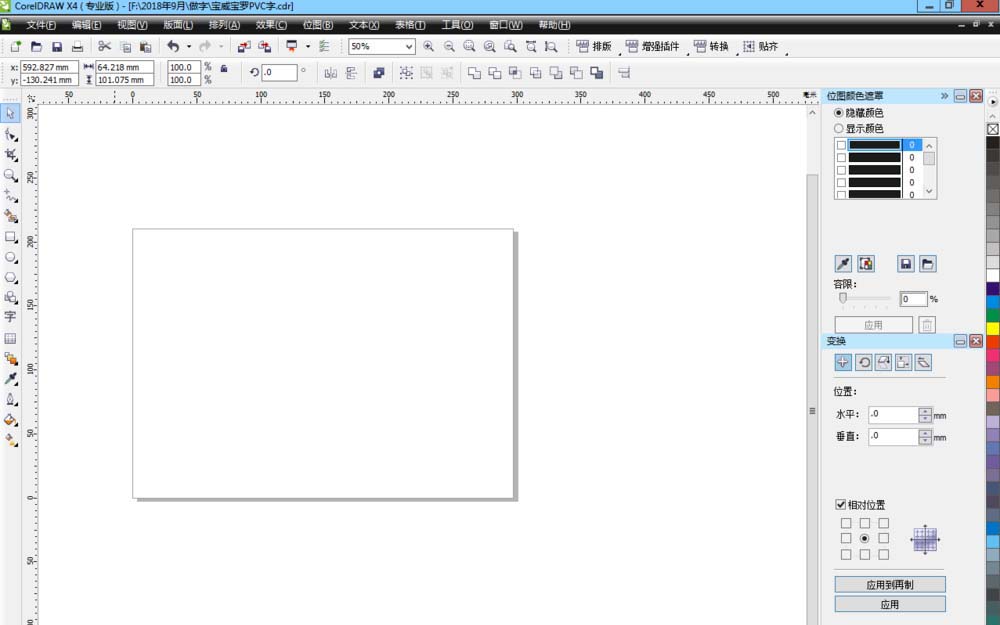
Task: Select the Pick tool in toolbox
Action: (10, 114)
